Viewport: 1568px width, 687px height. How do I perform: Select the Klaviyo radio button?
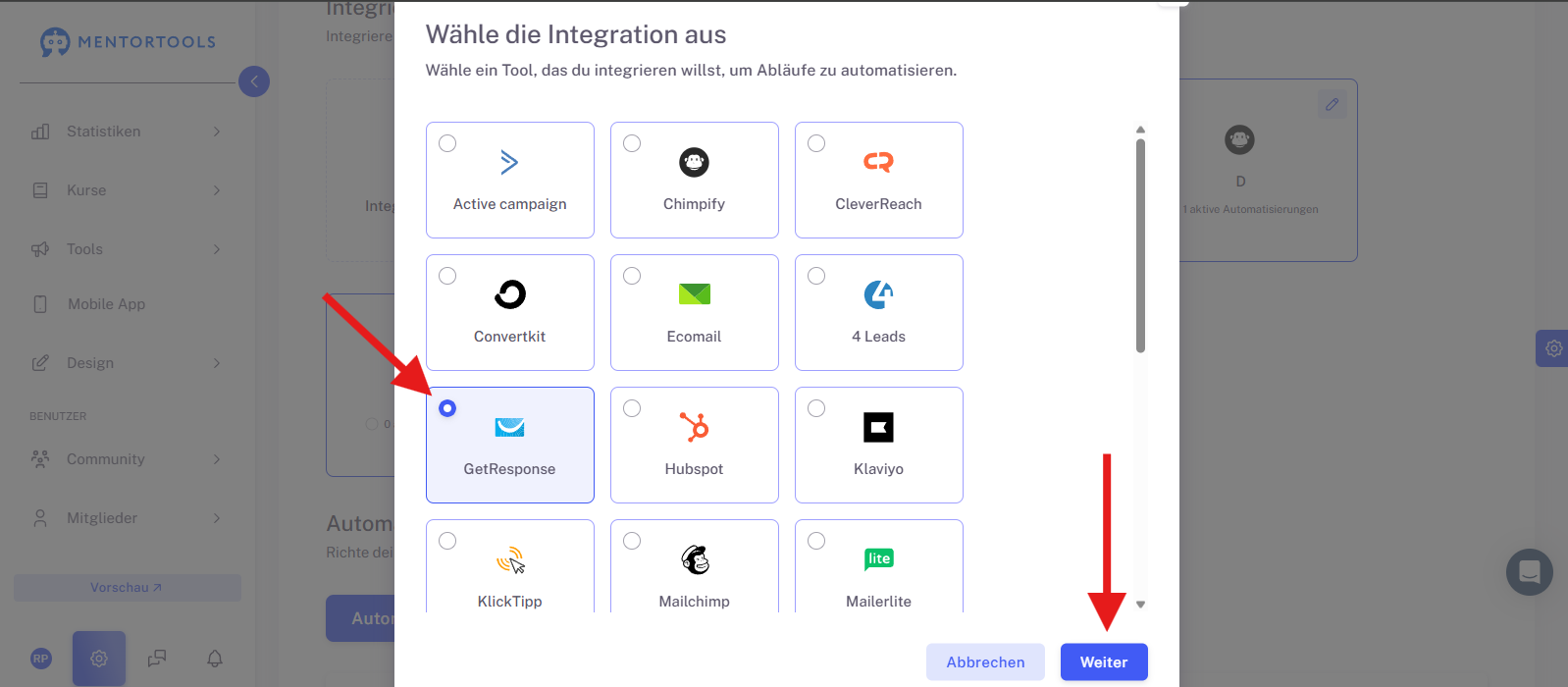816,408
